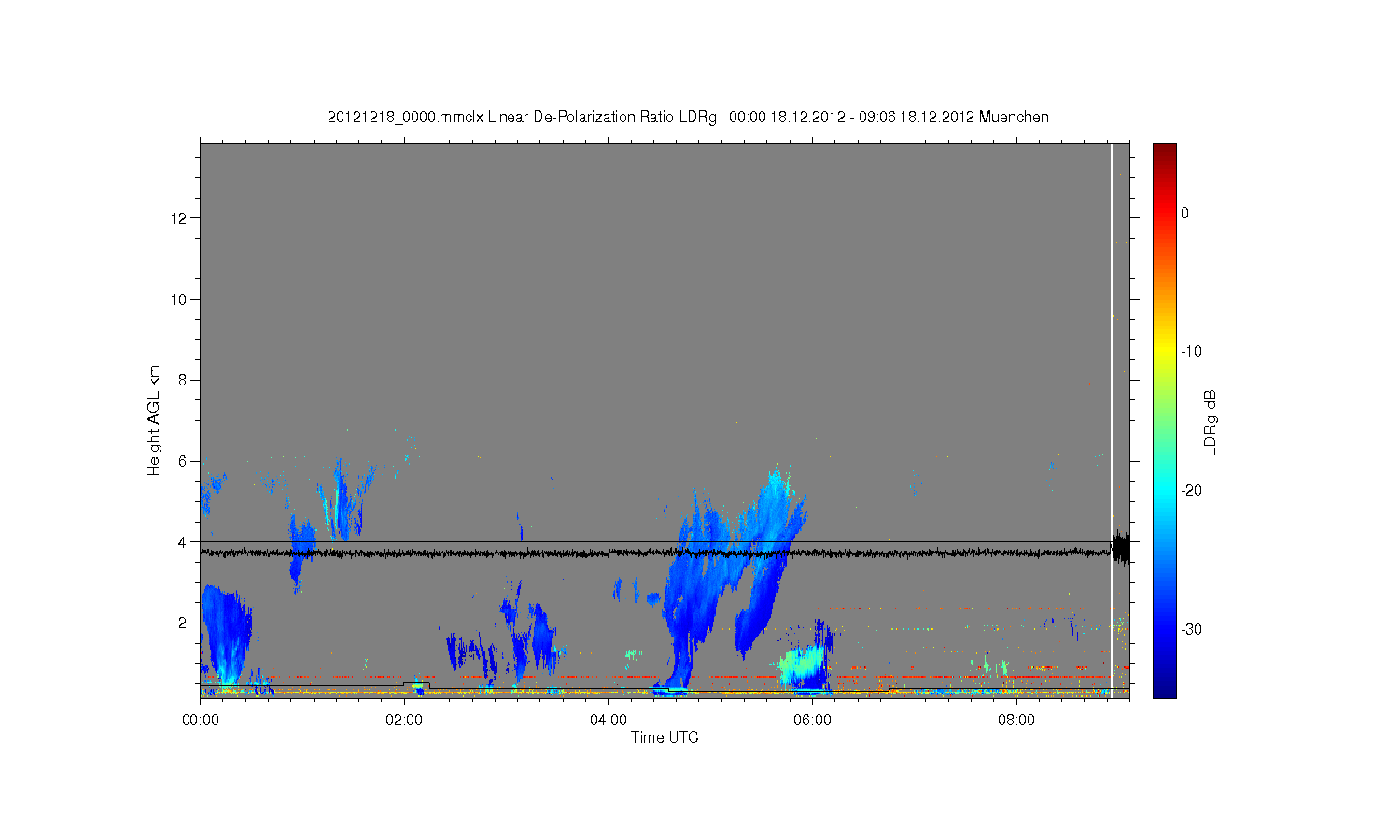Click the plot title text
The image size is (1400, 840).
pos(688,117)
